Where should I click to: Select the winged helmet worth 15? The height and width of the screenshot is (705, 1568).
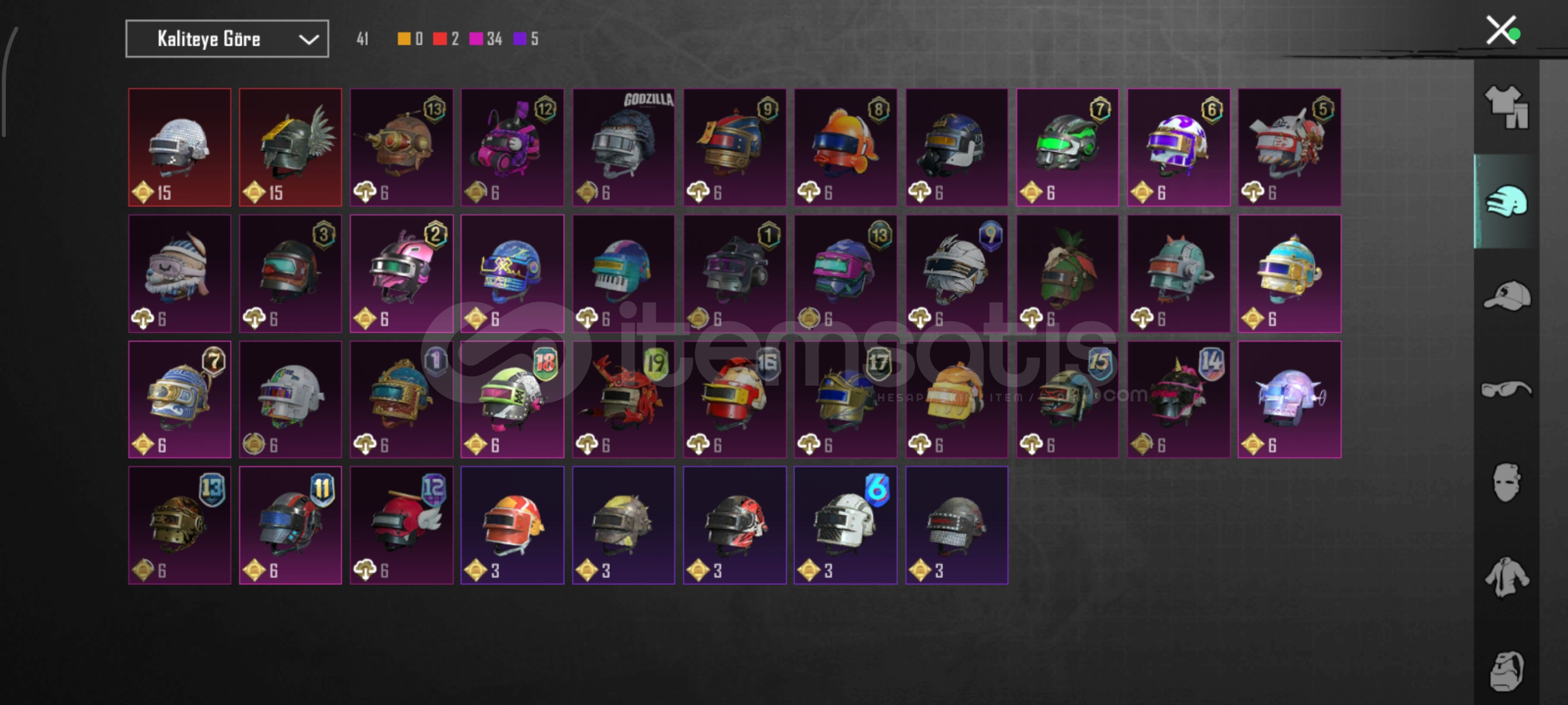pos(291,148)
